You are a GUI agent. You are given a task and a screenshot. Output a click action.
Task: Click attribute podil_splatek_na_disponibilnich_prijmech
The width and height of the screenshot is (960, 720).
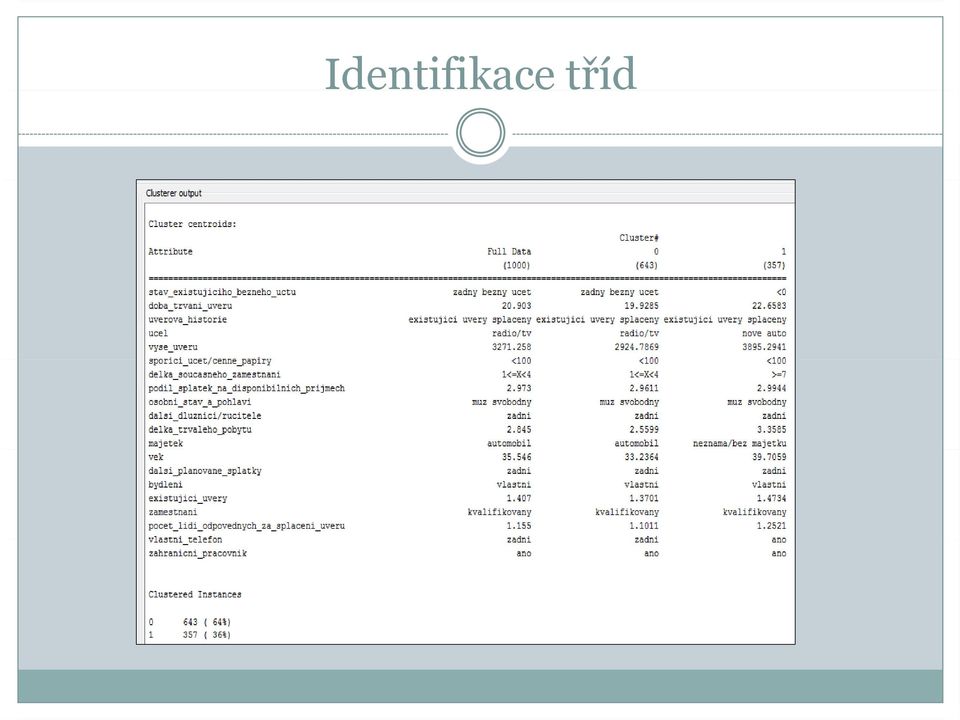246,388
